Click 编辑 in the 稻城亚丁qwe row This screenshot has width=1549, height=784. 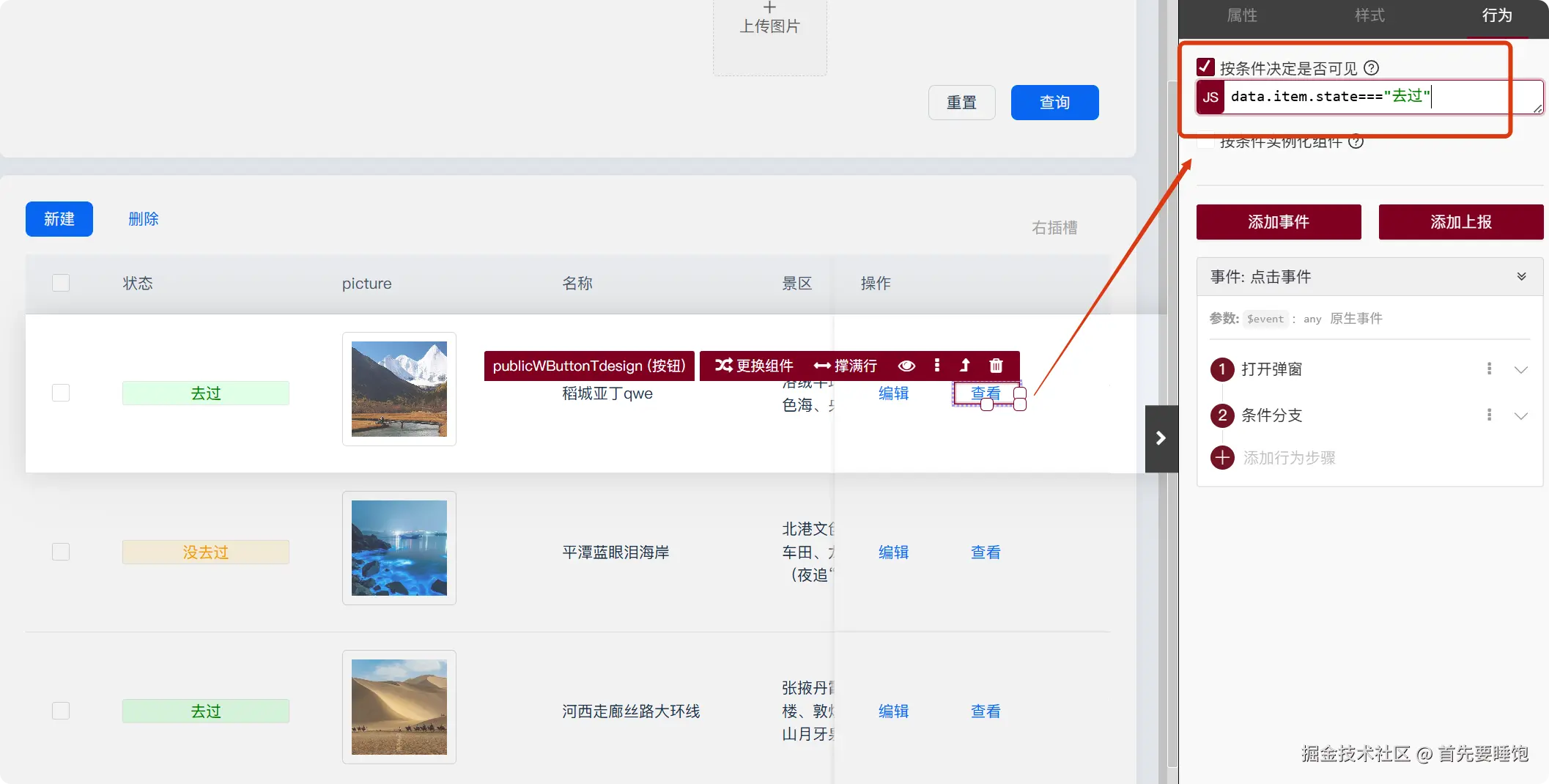click(x=894, y=393)
